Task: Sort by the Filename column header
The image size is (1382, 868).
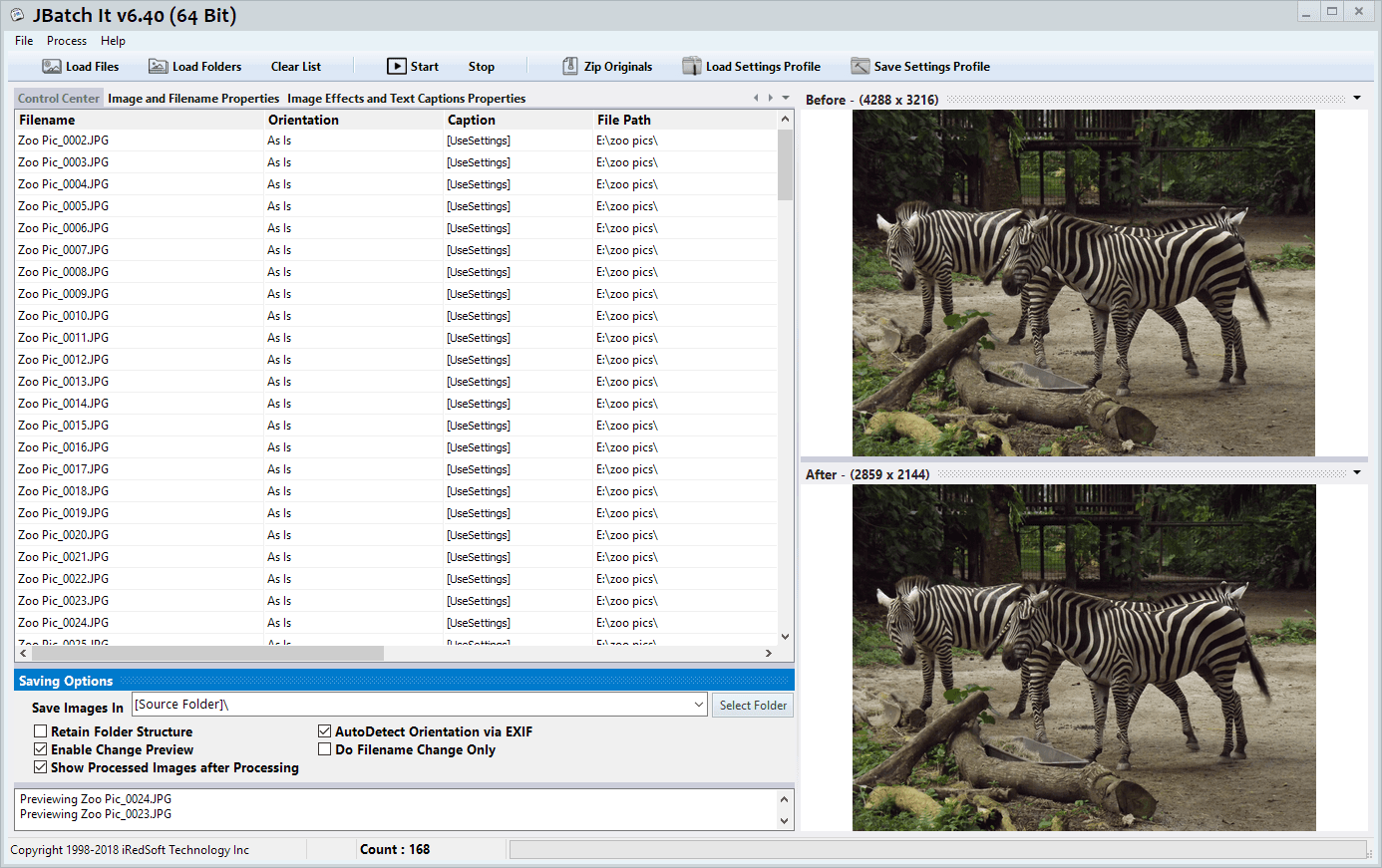Action: [140, 120]
